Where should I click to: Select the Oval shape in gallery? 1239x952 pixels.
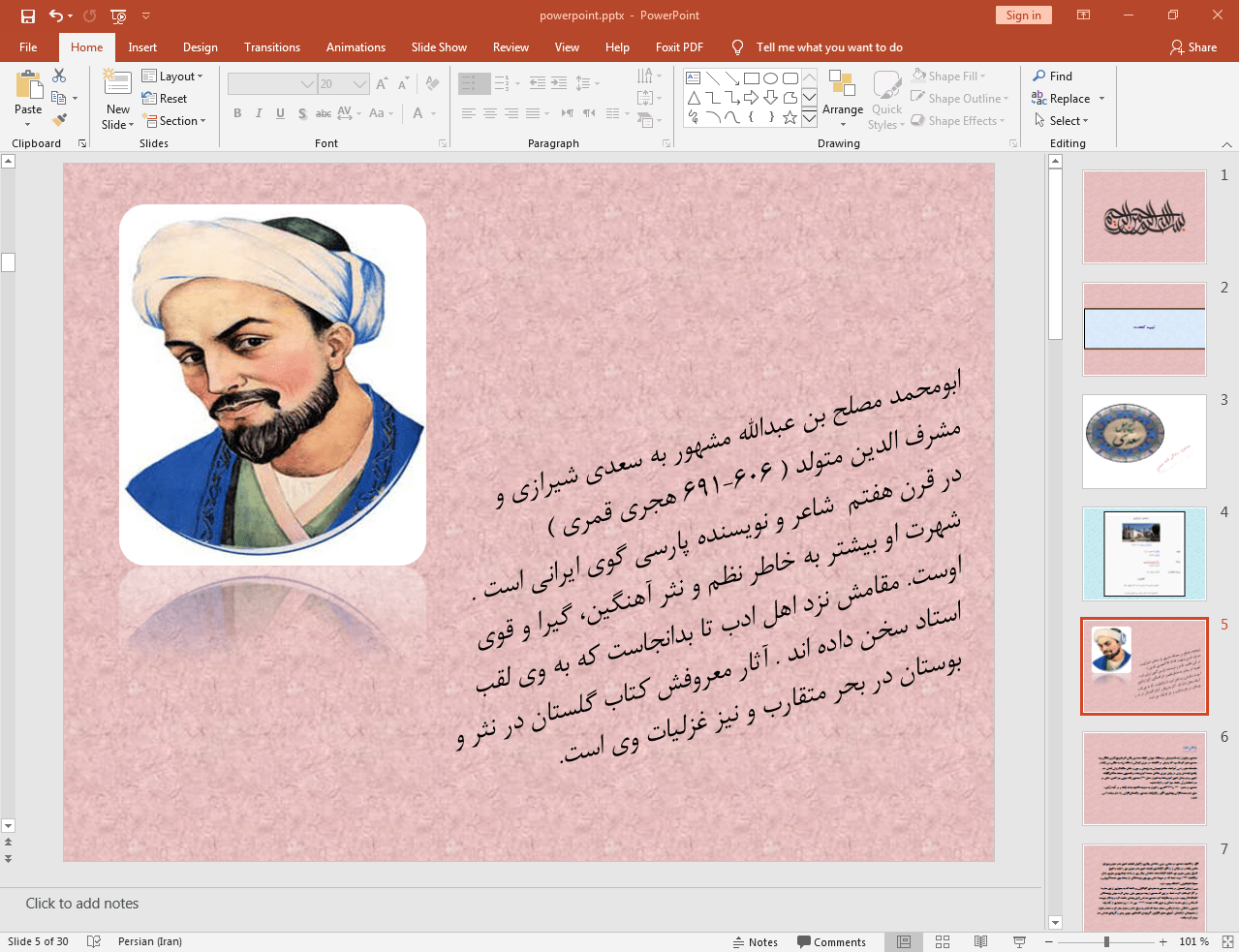coord(770,78)
